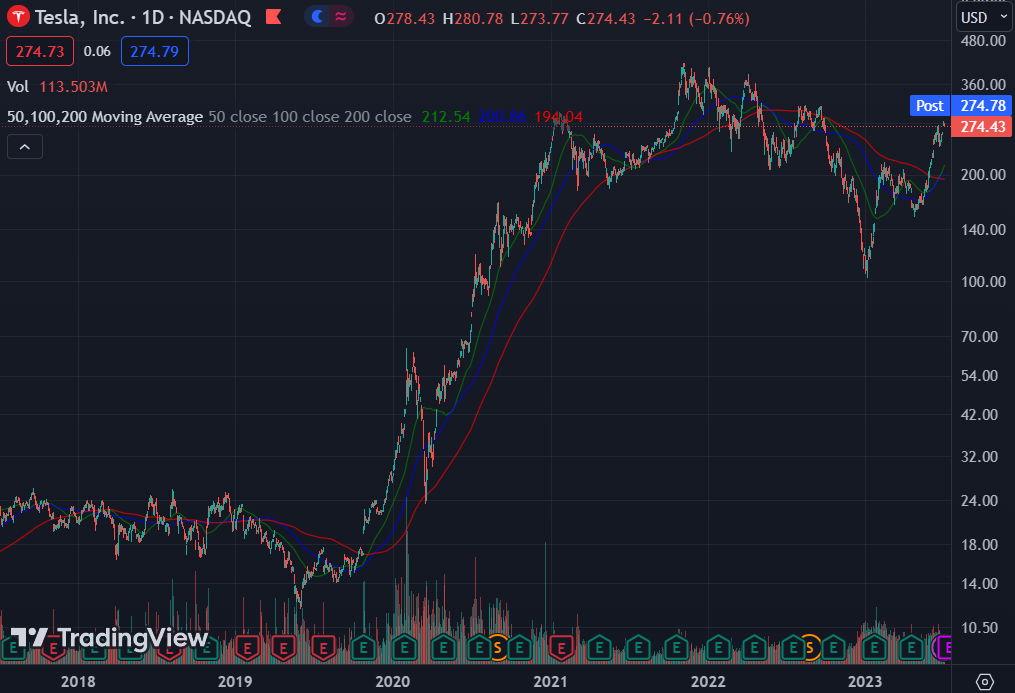1015x693 pixels.
Task: Click the open value O278.43
Action: [405, 19]
